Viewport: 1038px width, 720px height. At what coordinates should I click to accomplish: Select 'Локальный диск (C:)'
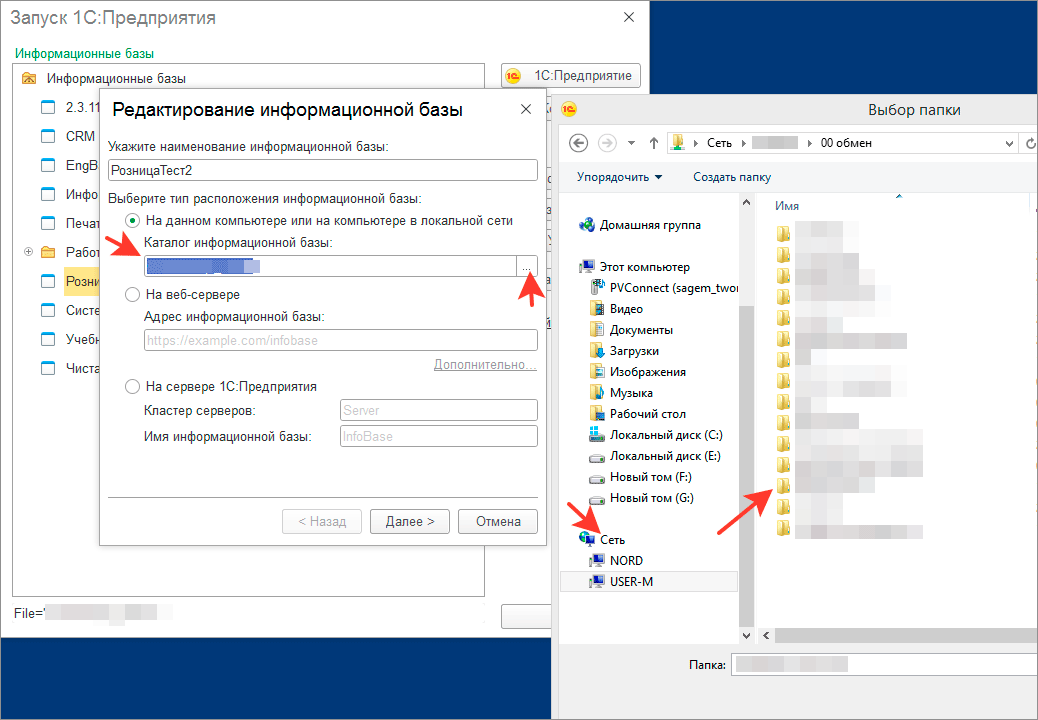[x=655, y=435]
